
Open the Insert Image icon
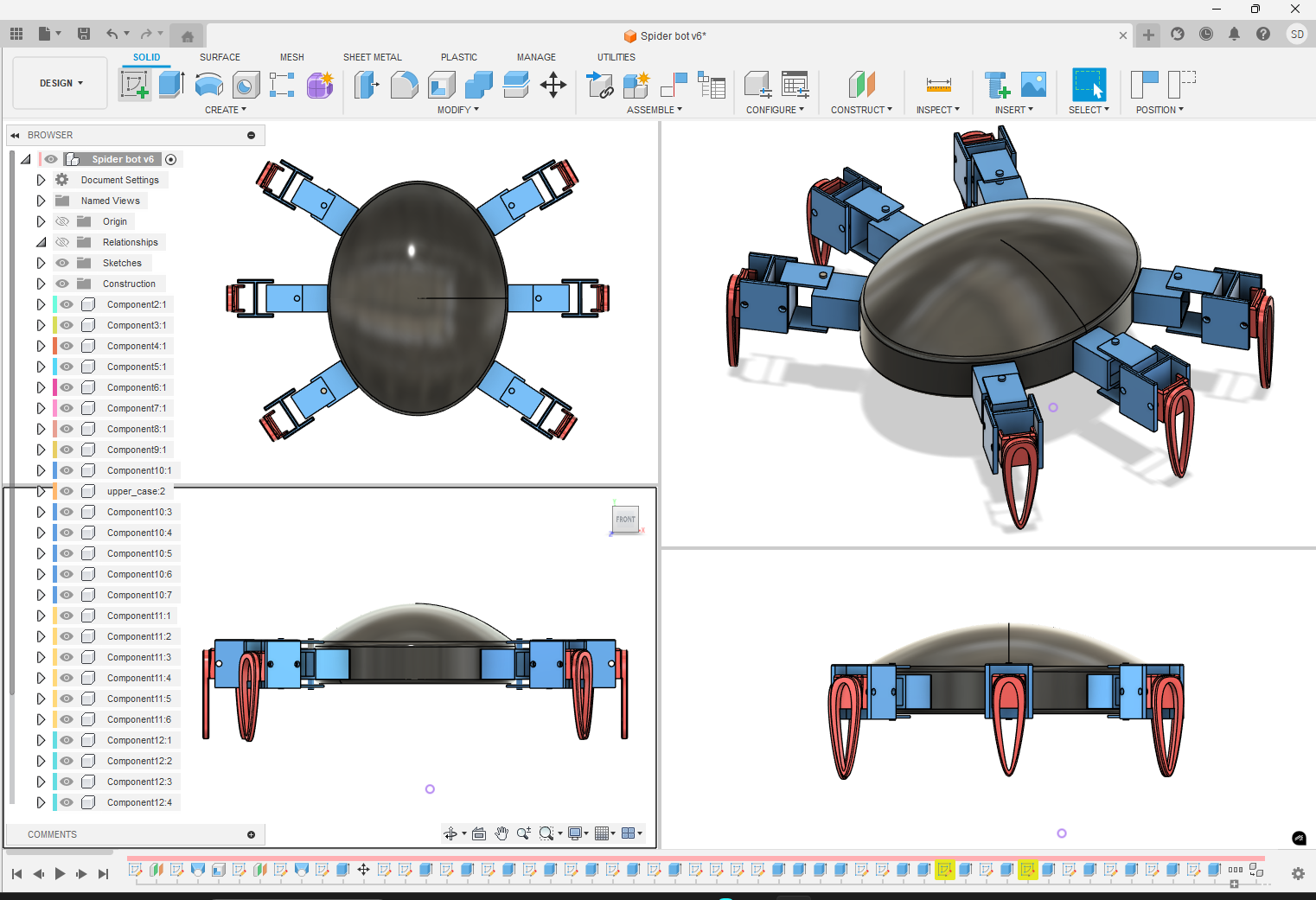pyautogui.click(x=1033, y=85)
